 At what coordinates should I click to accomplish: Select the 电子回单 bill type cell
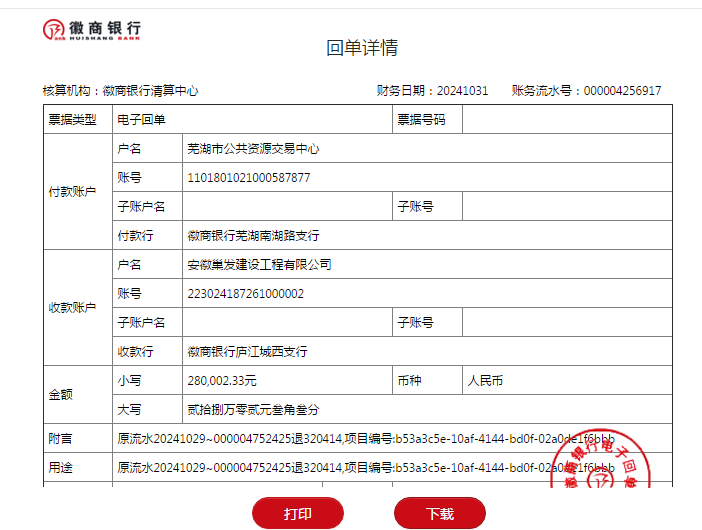click(142, 120)
